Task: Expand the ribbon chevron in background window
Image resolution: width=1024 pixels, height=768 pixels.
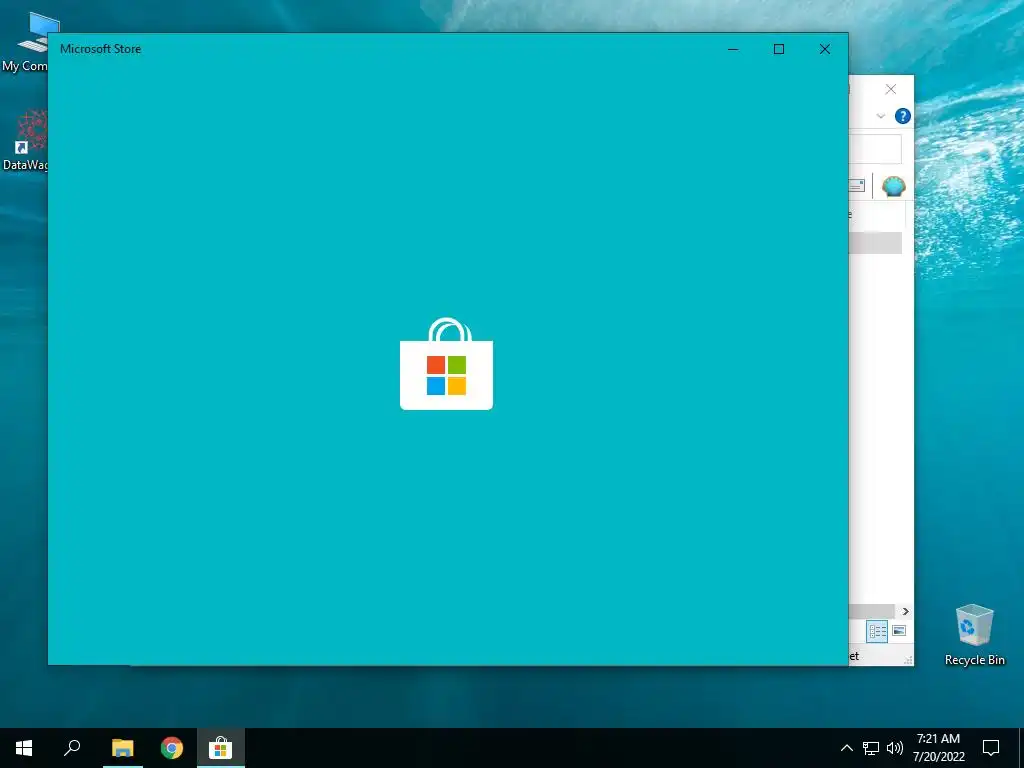Action: 880,116
